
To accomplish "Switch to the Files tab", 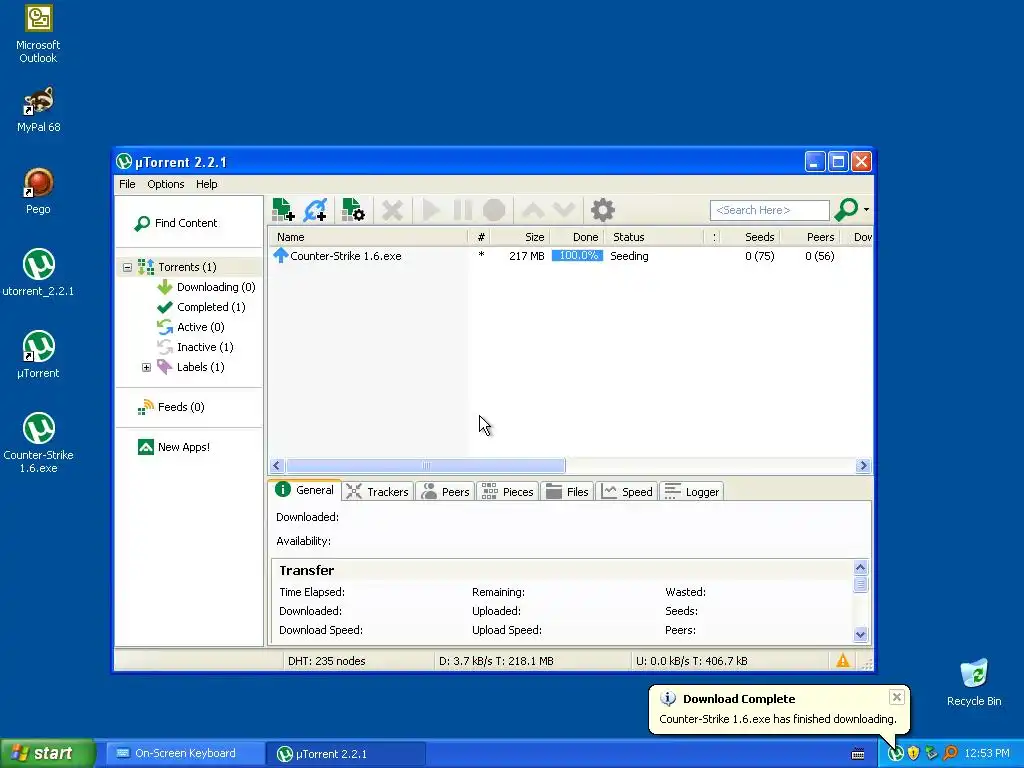I will (567, 492).
